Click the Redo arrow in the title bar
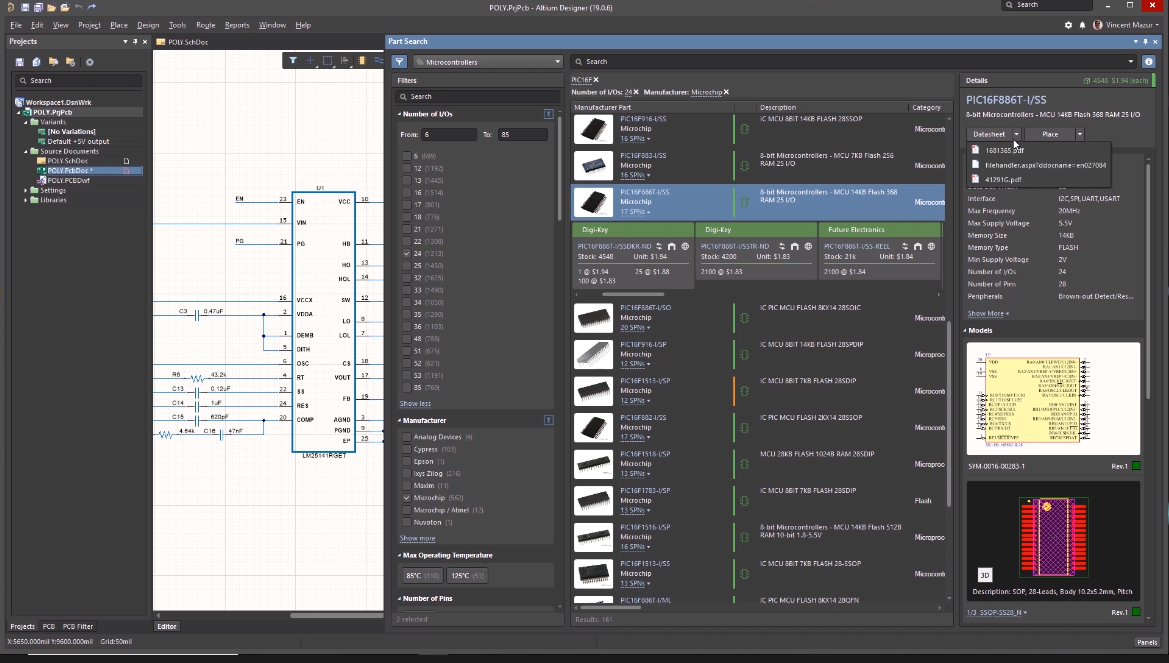 (92, 7)
